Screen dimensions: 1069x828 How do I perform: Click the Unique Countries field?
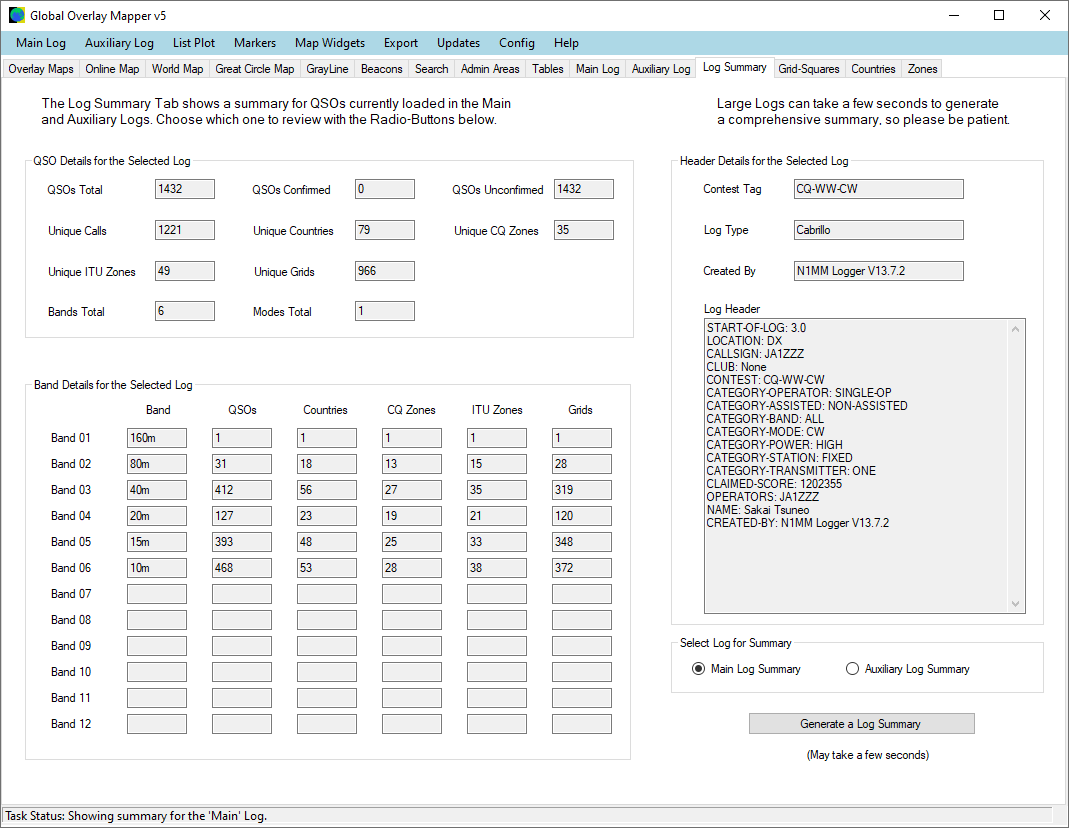point(385,230)
